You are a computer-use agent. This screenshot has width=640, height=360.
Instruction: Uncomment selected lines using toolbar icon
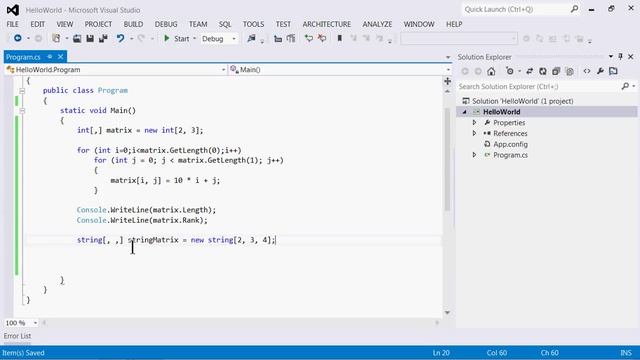click(322, 39)
